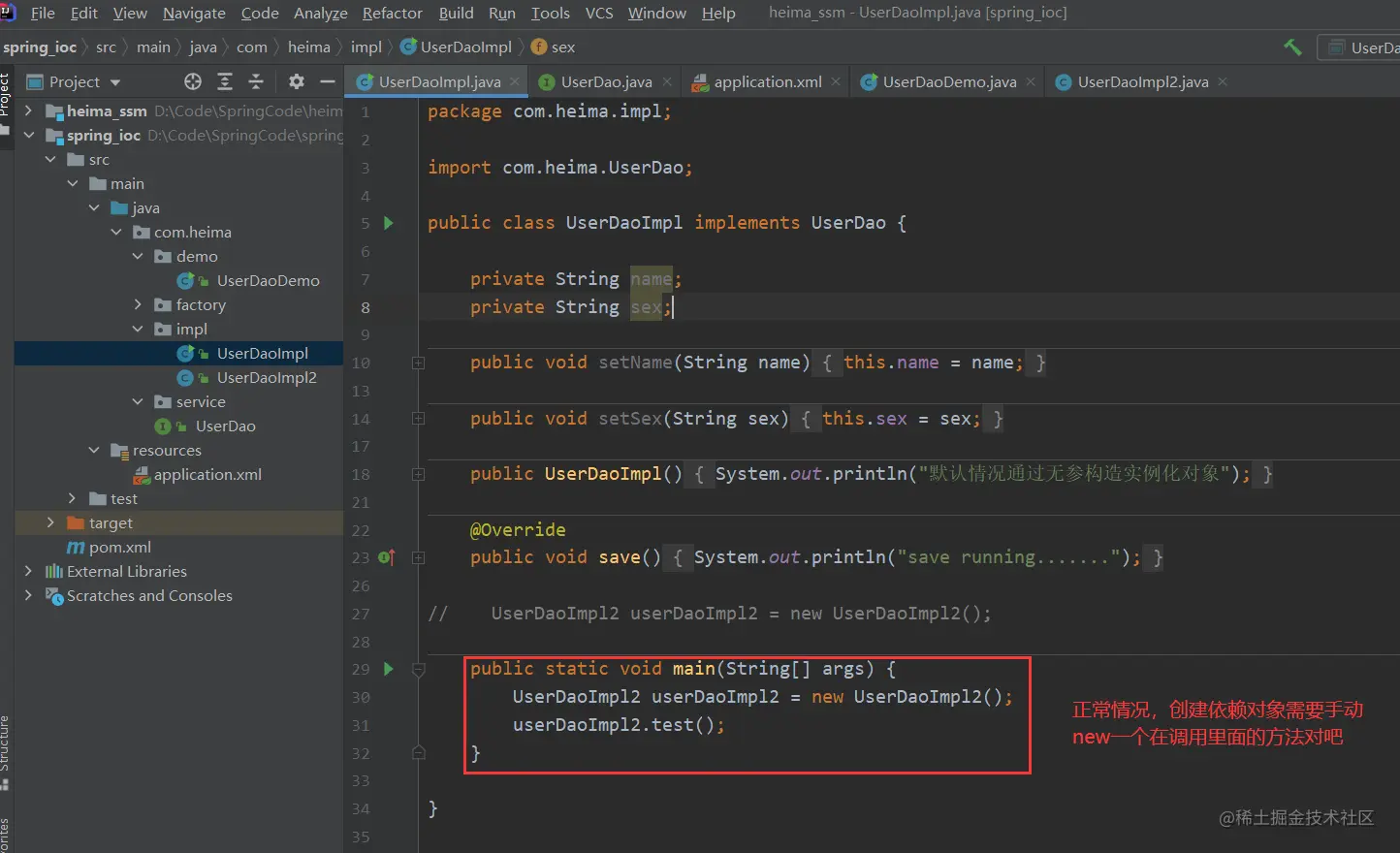The height and width of the screenshot is (853, 1400).
Task: Open the Build menu
Action: pos(456,13)
